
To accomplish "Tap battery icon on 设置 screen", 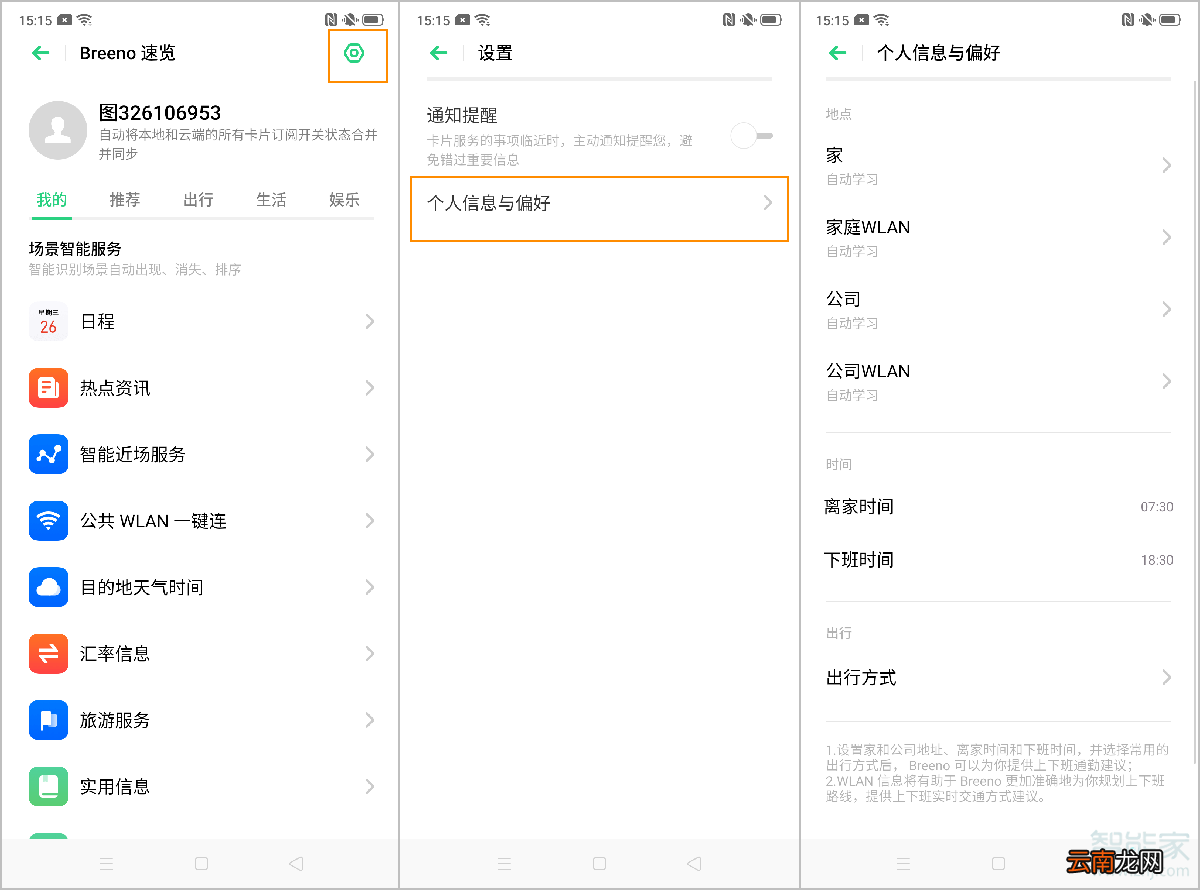I will (x=771, y=20).
